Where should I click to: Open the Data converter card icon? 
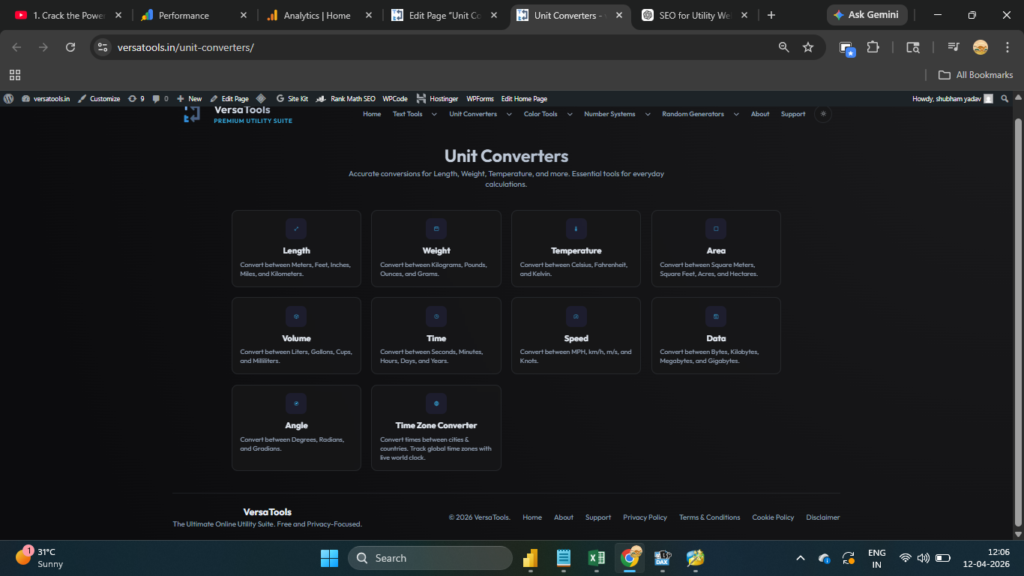click(716, 316)
